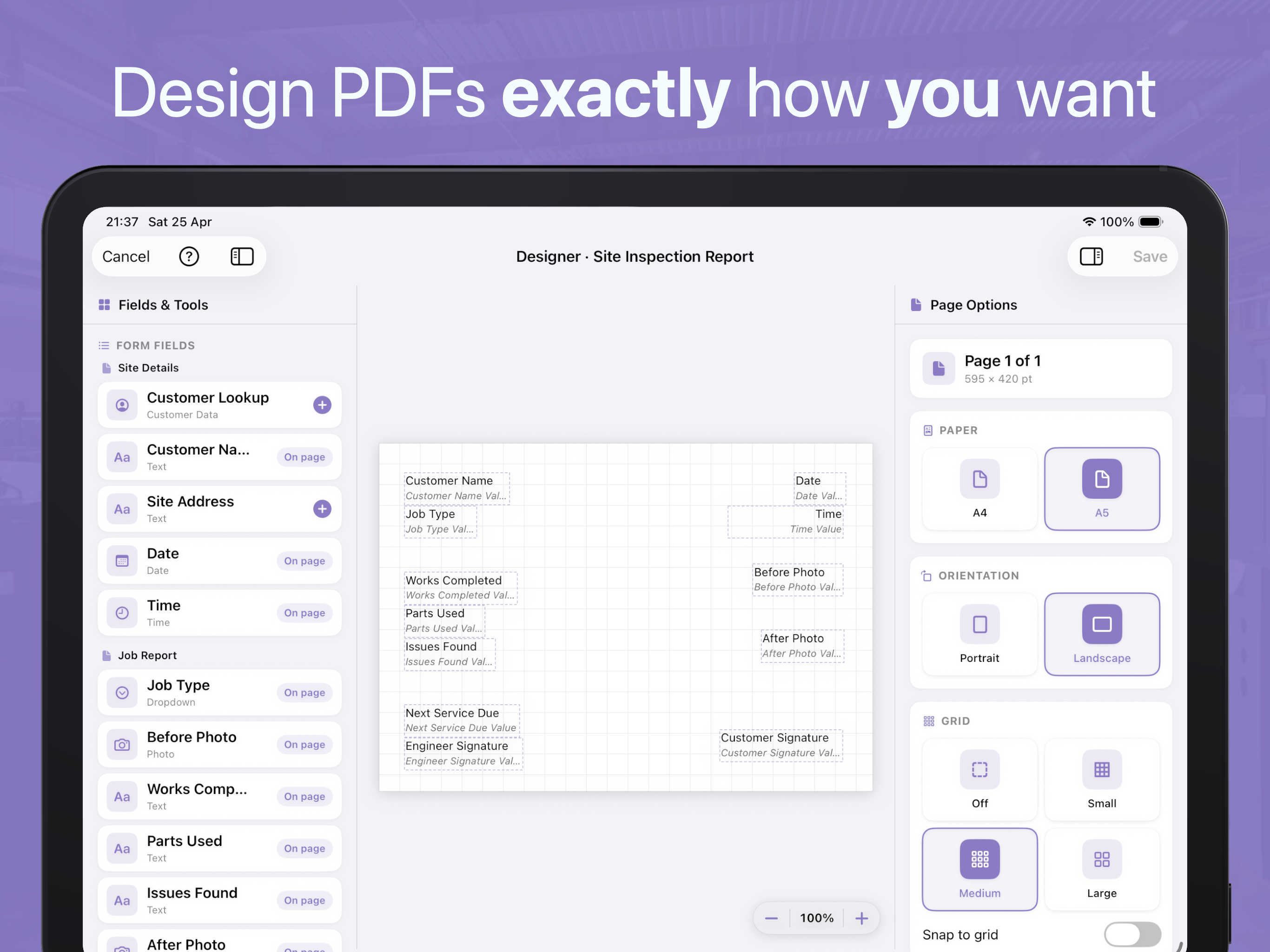Select A5 paper size
This screenshot has height=952, width=1270.
click(x=1102, y=489)
